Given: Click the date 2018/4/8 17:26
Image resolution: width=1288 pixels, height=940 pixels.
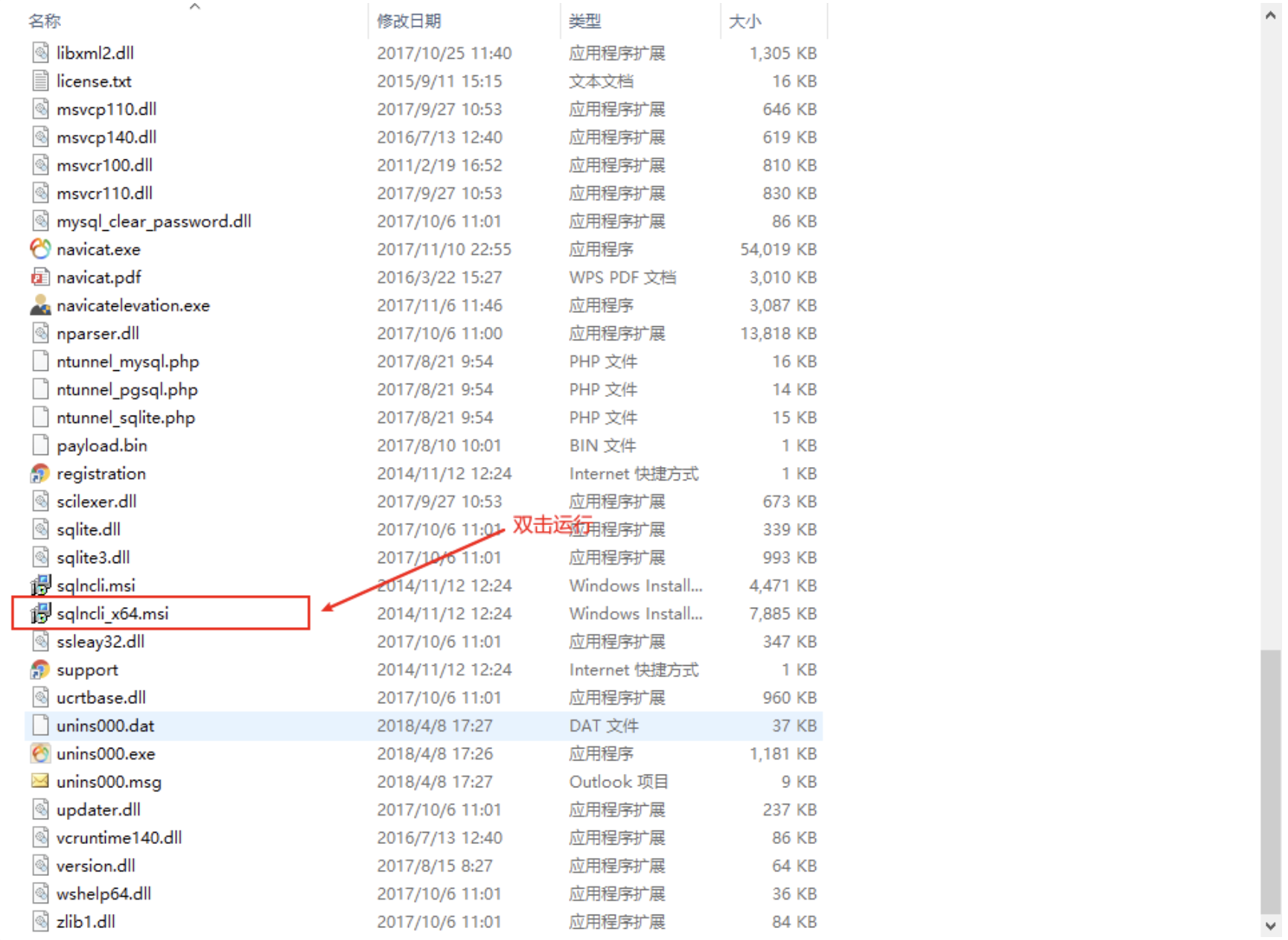Looking at the screenshot, I should [x=435, y=754].
